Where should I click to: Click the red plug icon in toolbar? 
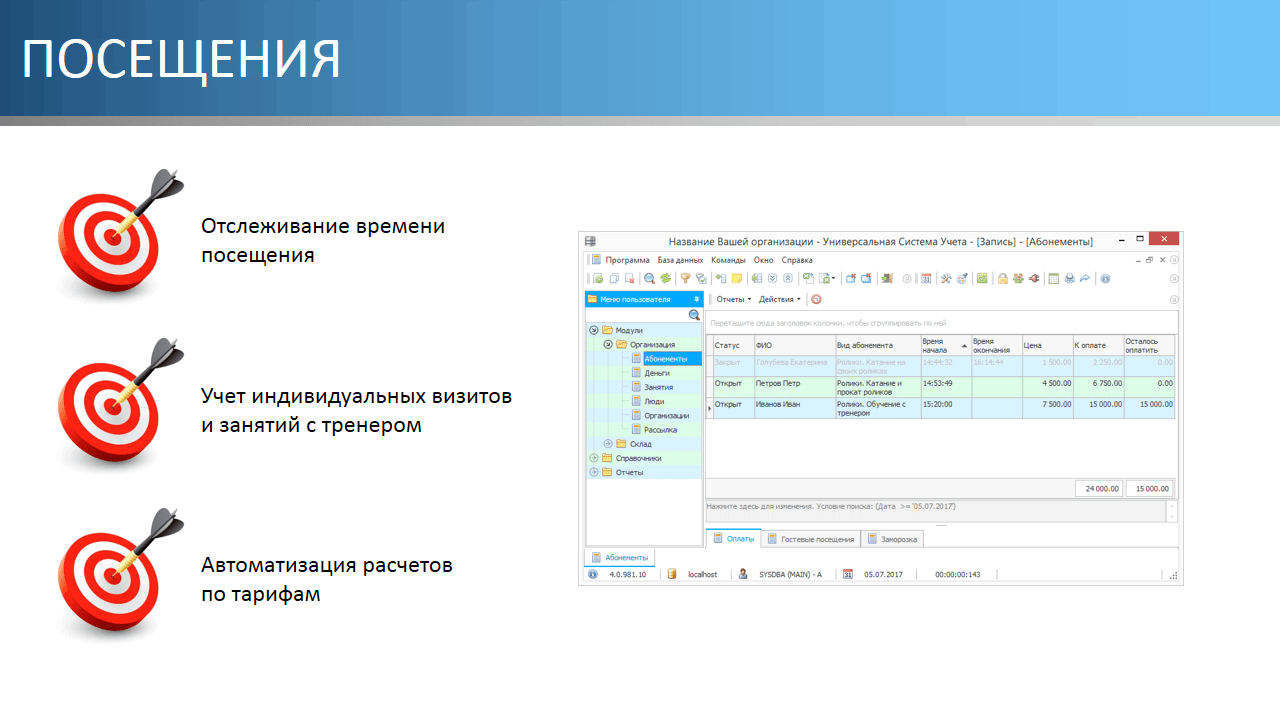point(1034,278)
